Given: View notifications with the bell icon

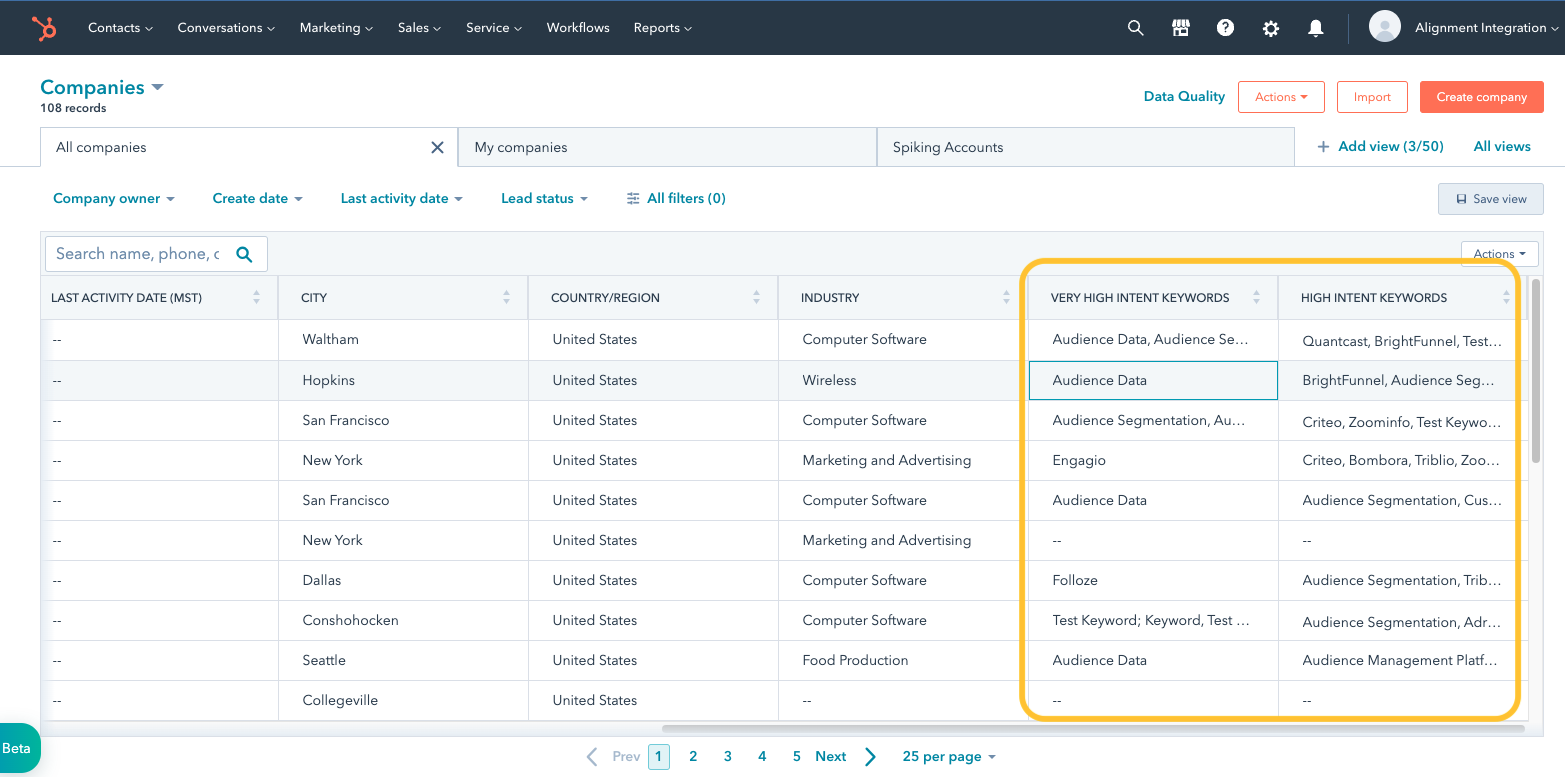Looking at the screenshot, I should [1316, 28].
